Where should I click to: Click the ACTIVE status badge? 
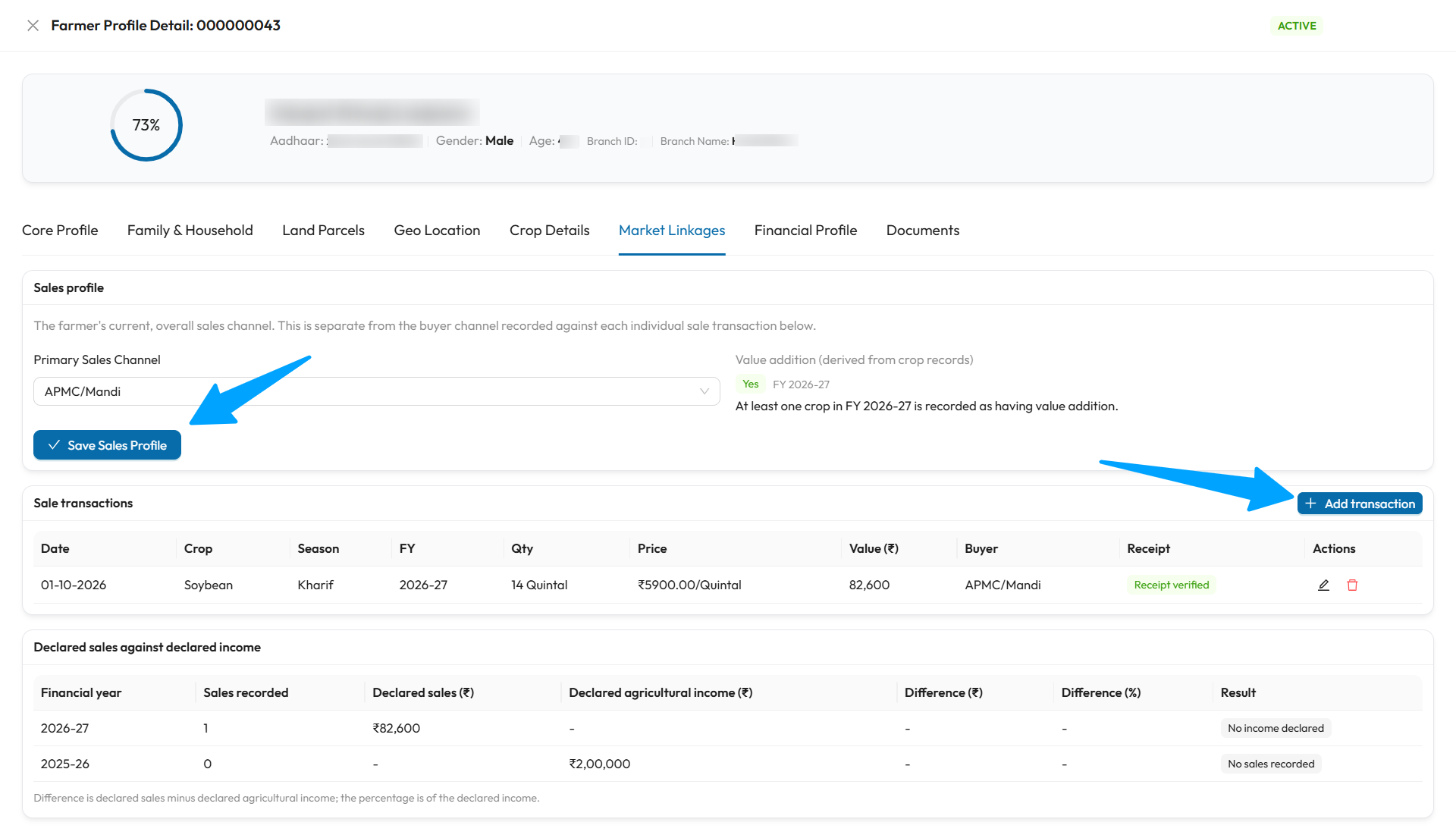click(1297, 26)
